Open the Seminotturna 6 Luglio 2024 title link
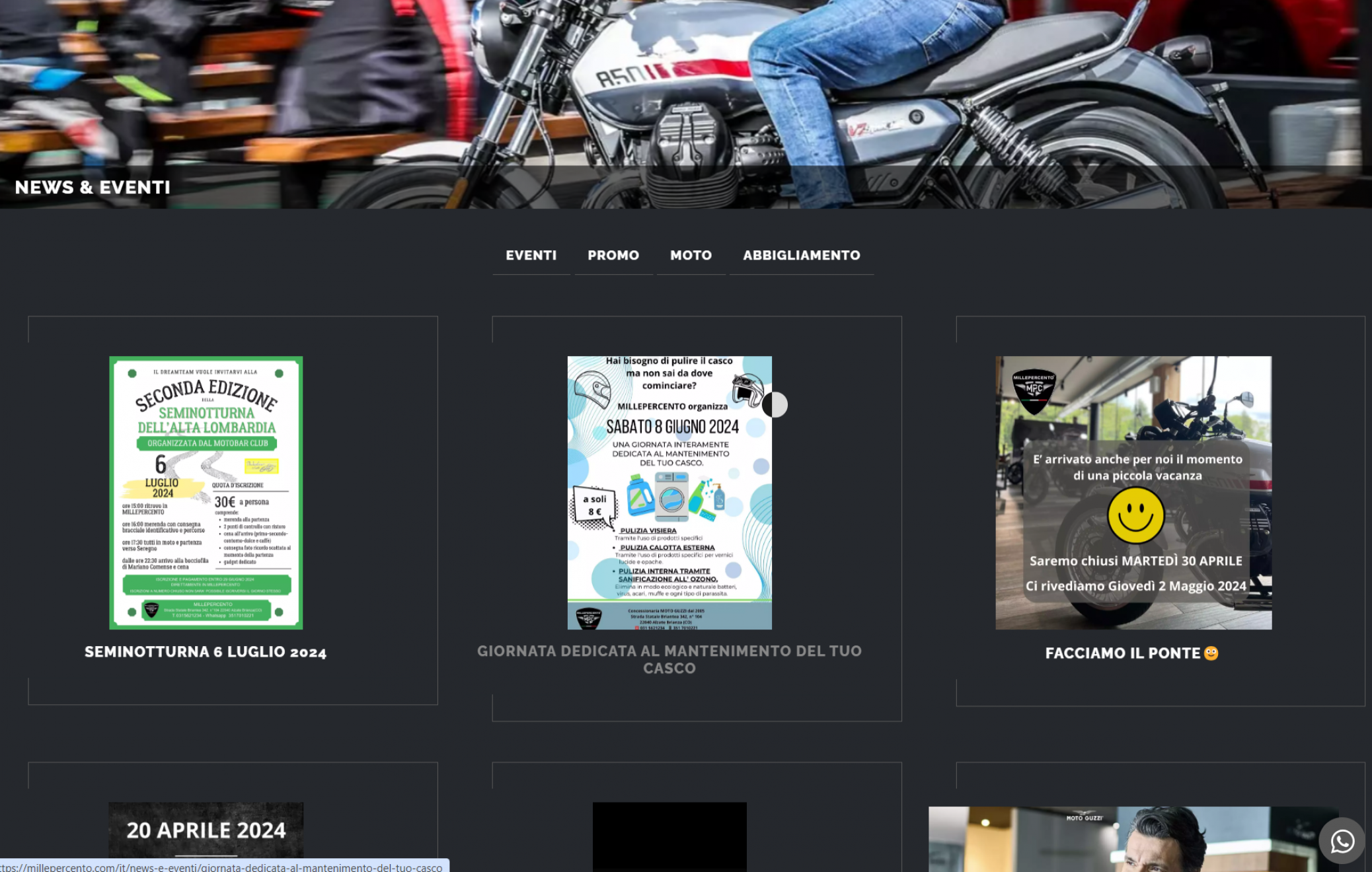The image size is (1372, 872). [x=206, y=652]
